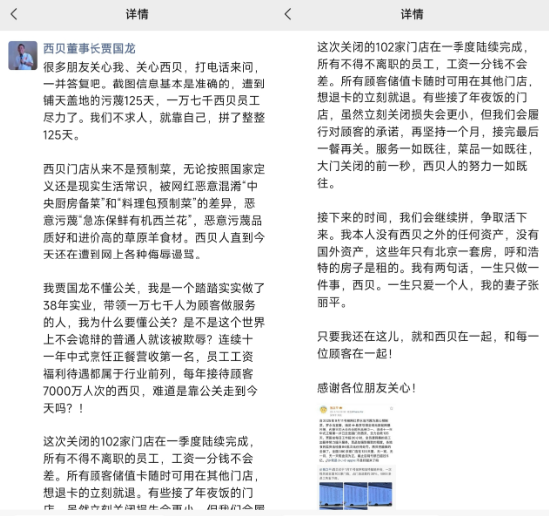The image size is (550, 517).
Task: Click the paragraph starting 我贾国龙不懂公关
Action: click(x=154, y=348)
